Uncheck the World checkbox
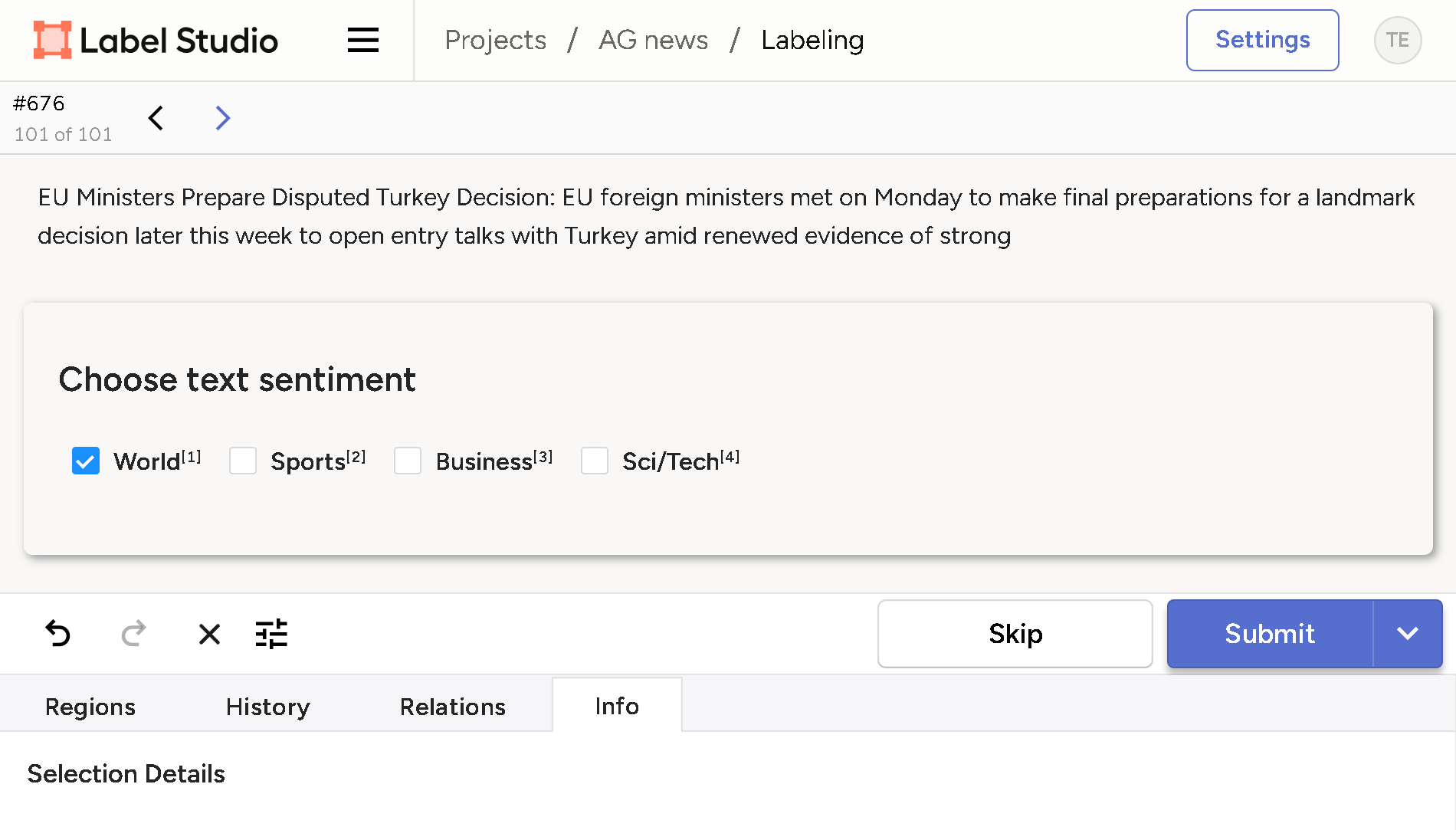The image size is (1456, 830). 86,461
